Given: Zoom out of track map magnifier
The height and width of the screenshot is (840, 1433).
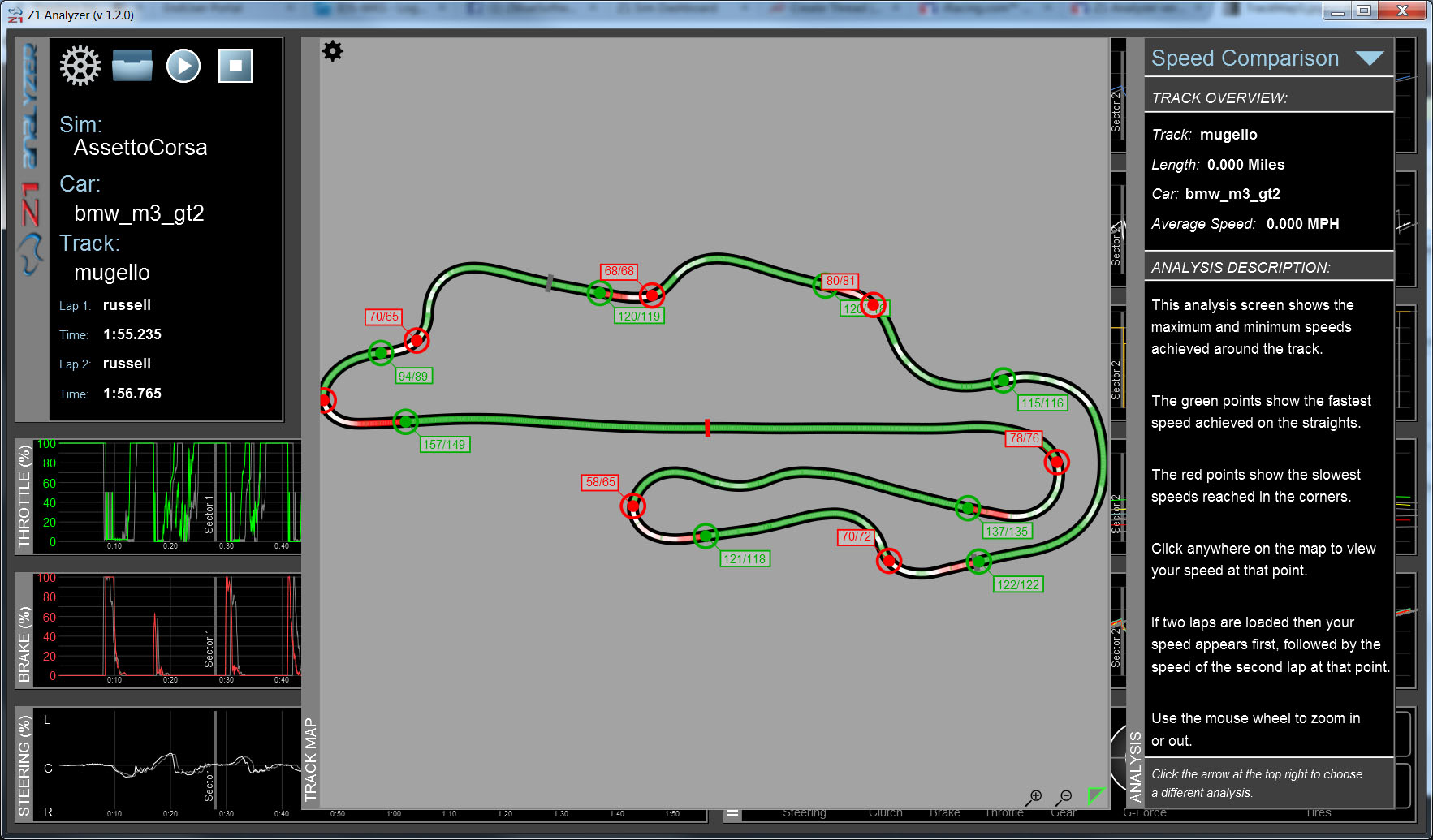Looking at the screenshot, I should click(1064, 797).
